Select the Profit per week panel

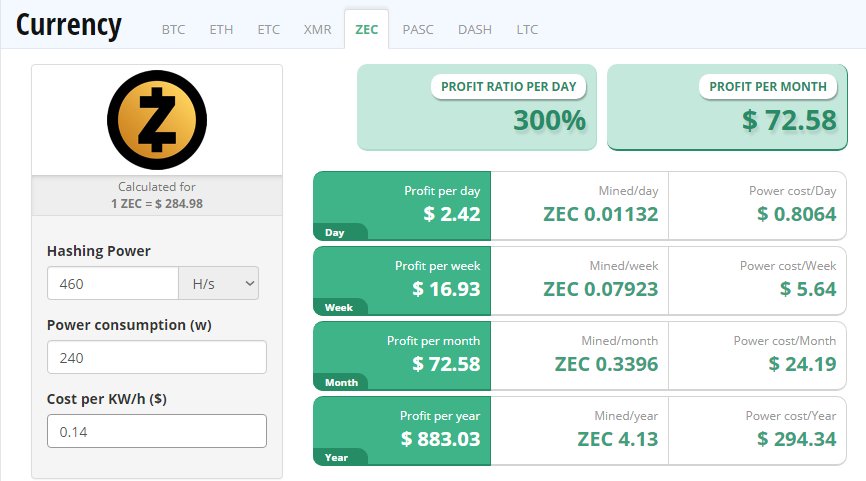(402, 281)
